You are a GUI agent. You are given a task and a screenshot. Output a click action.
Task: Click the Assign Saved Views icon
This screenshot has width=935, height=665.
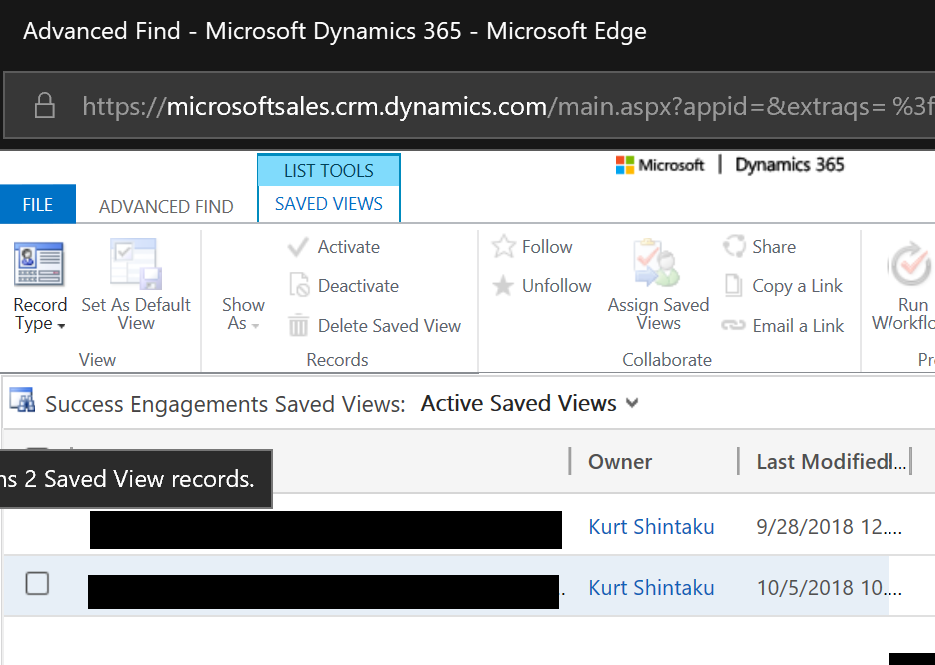tap(657, 265)
